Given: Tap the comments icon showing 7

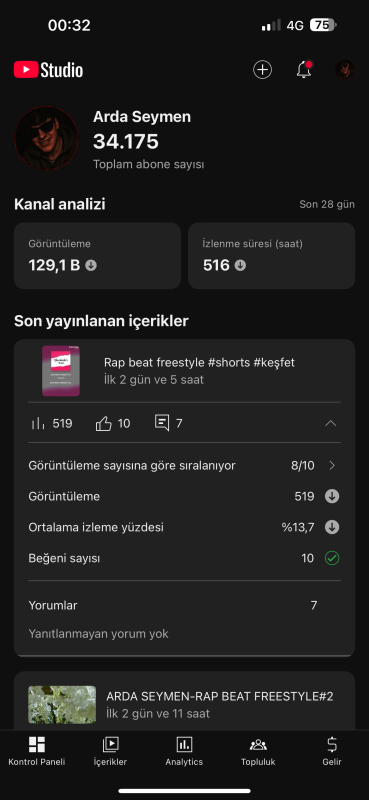Looking at the screenshot, I should [162, 423].
